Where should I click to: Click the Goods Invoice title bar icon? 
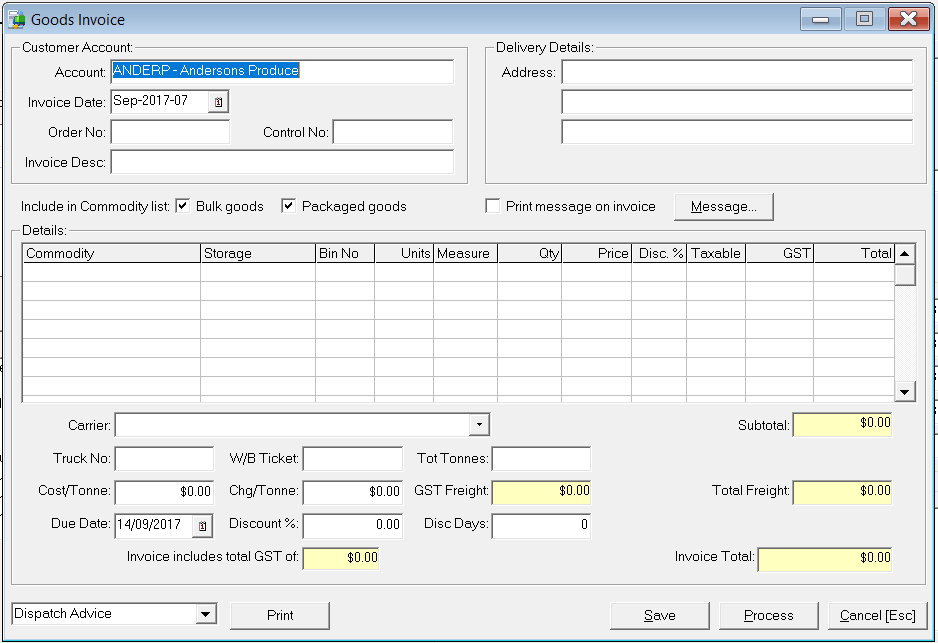[17, 19]
